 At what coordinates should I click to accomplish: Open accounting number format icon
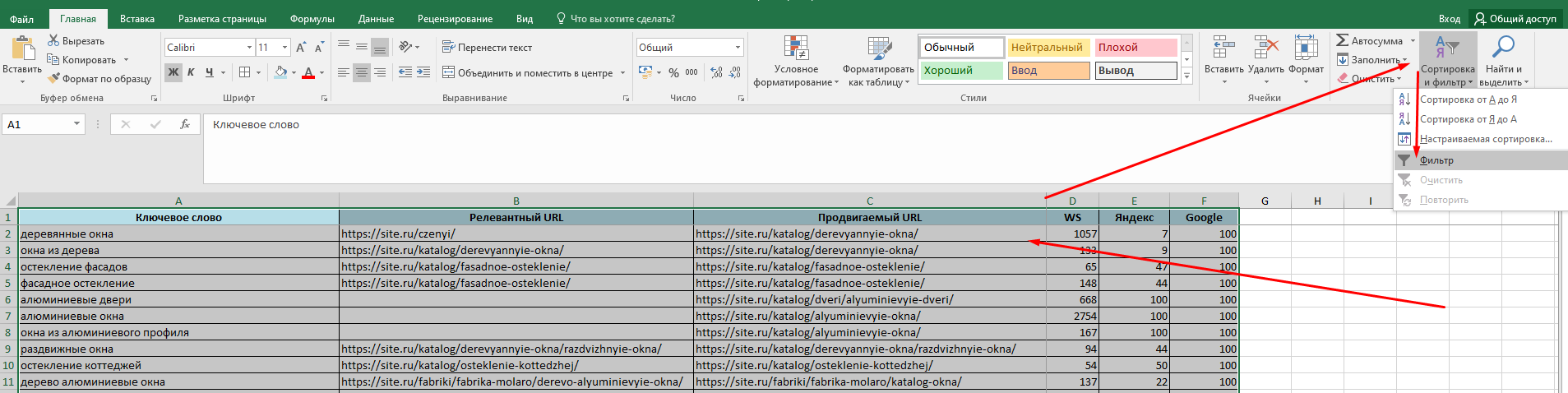point(645,72)
